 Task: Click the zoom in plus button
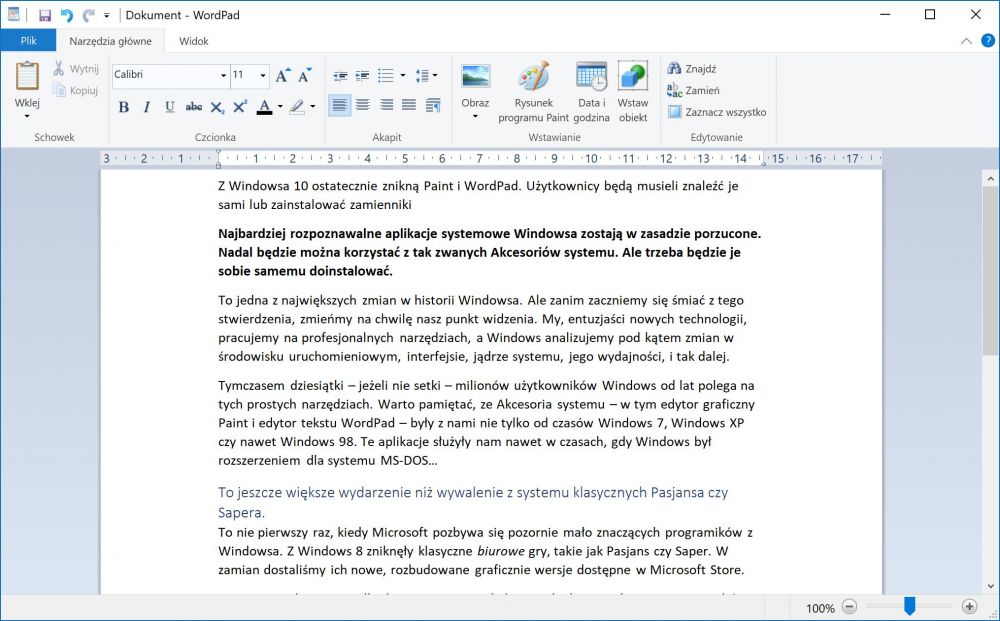click(969, 607)
